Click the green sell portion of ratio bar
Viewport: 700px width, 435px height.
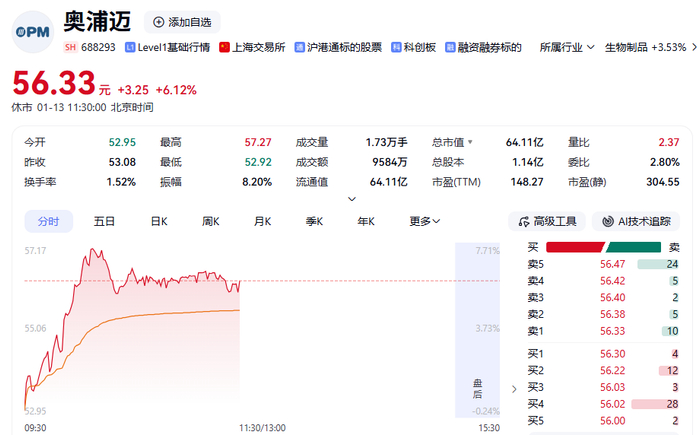pyautogui.click(x=633, y=247)
